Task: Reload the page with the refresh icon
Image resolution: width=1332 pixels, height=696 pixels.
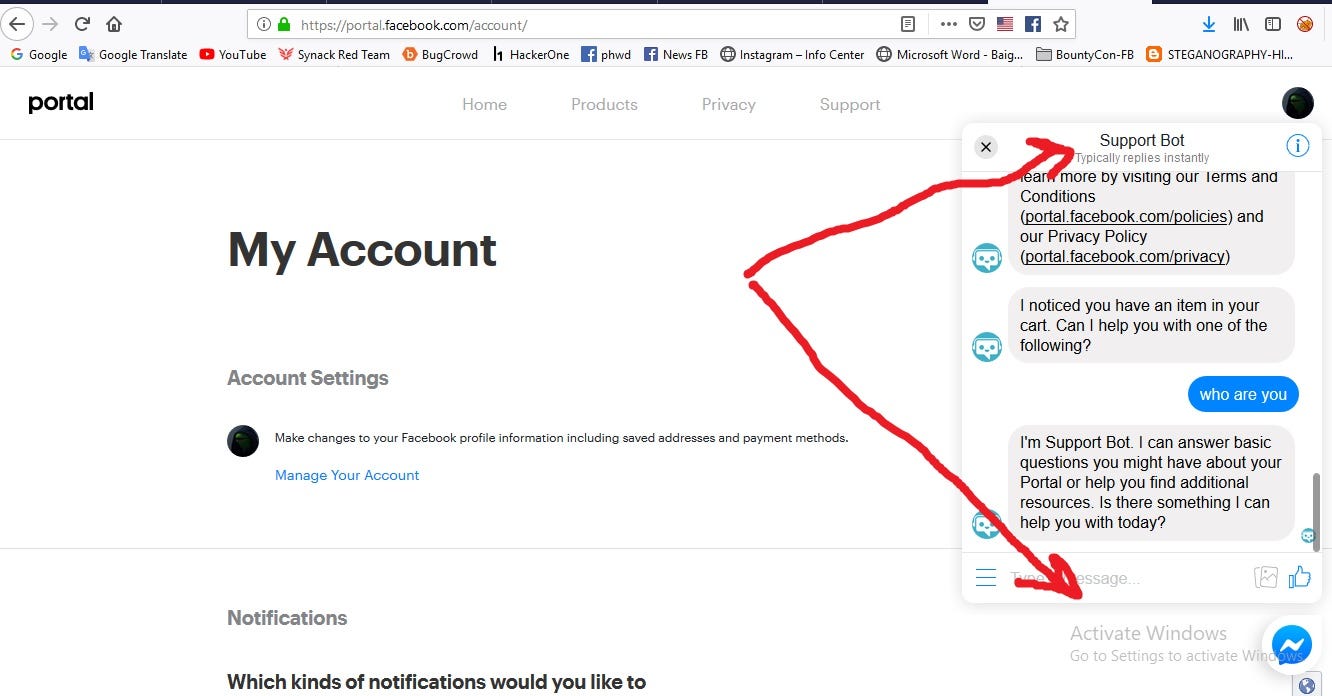Action: pyautogui.click(x=82, y=24)
